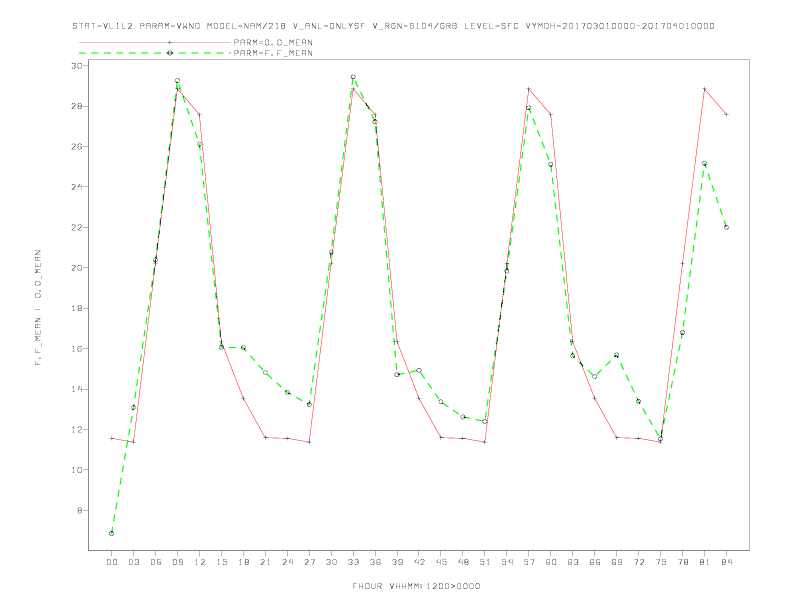Click x-axis forecast hour label 54
This screenshot has width=792, height=612.
pos(507,562)
